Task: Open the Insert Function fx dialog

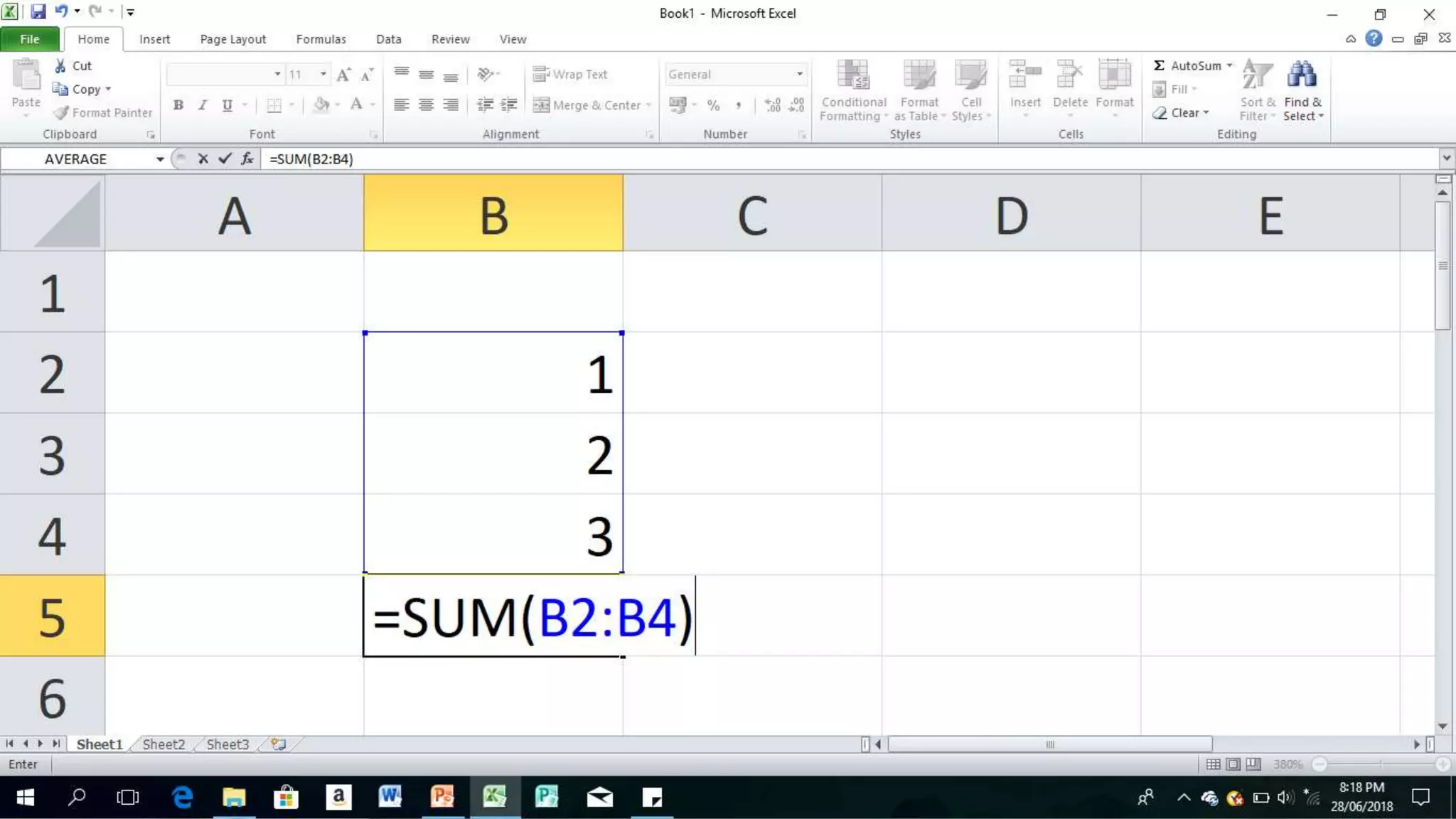Action: tap(247, 159)
